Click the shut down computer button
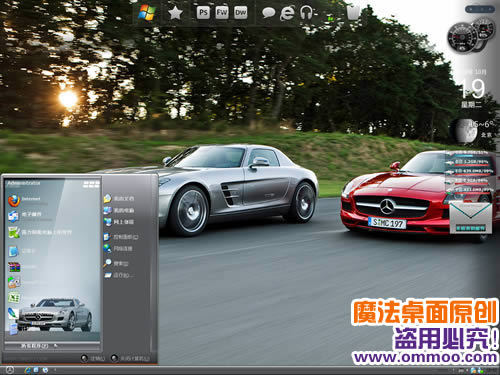 click(x=130, y=358)
